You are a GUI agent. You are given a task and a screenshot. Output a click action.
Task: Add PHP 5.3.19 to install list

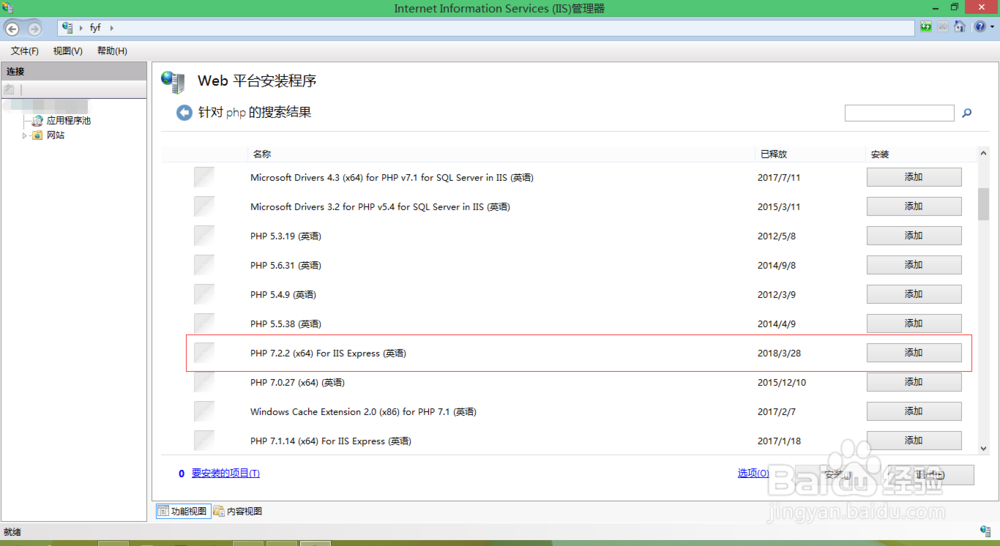coord(914,235)
